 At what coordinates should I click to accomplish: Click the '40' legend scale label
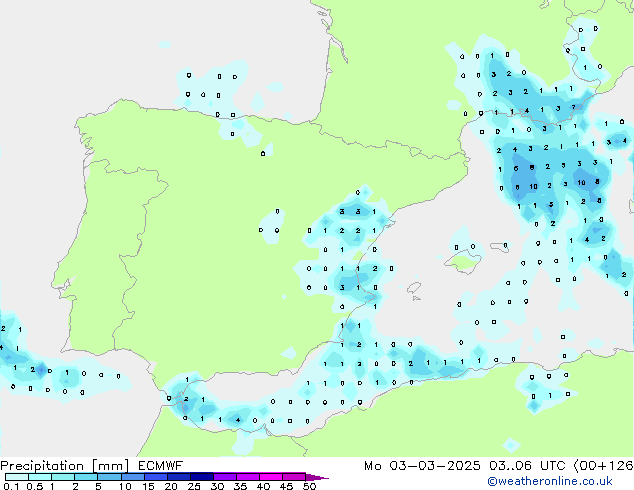point(263,486)
